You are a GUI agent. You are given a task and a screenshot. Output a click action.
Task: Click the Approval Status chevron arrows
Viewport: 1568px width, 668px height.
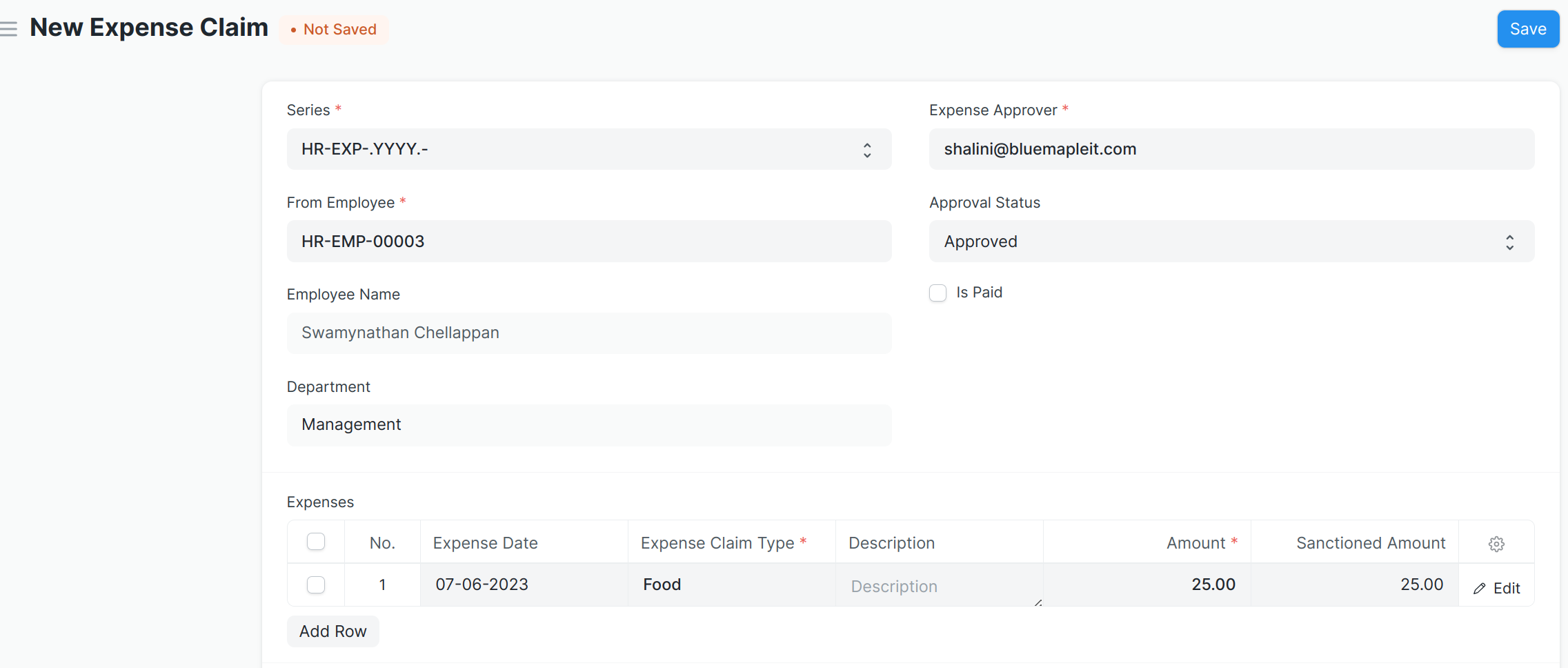[x=1509, y=242]
